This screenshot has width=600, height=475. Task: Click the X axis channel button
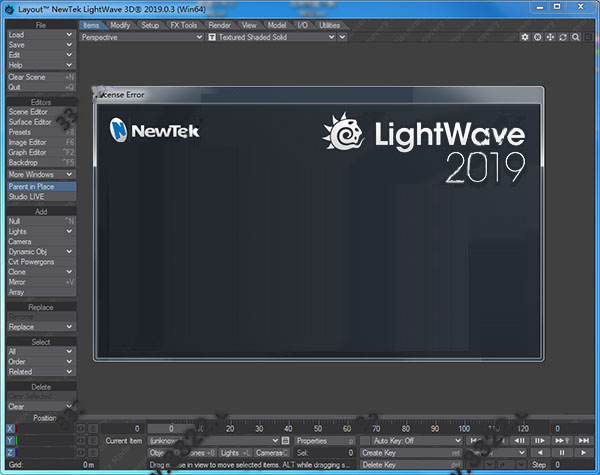point(11,428)
